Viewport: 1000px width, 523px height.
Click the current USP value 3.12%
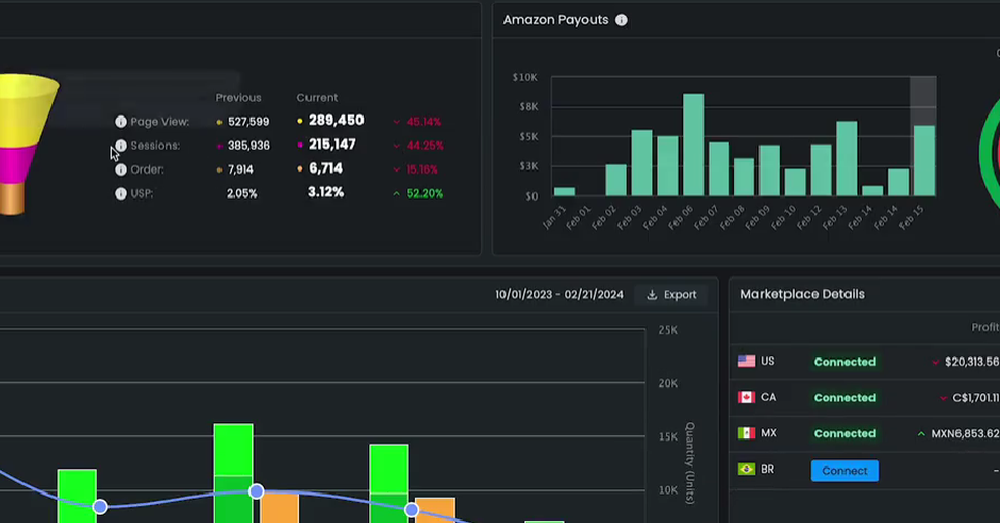tap(326, 192)
